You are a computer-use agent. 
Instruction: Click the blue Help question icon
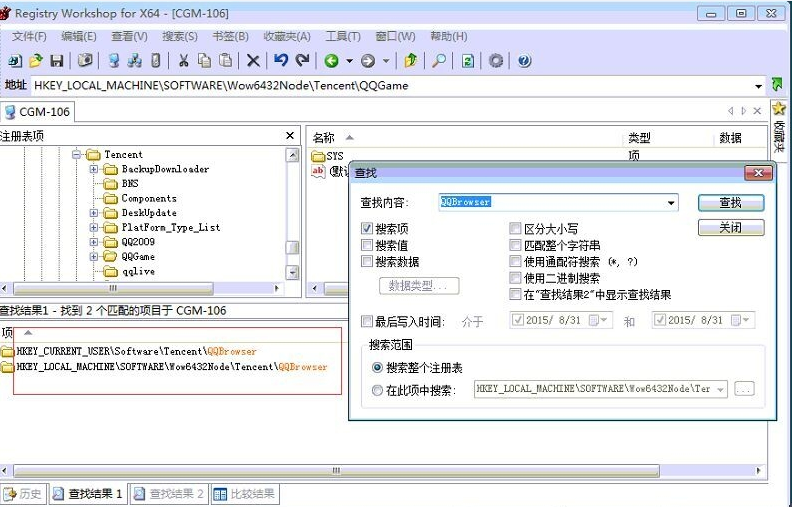523,61
